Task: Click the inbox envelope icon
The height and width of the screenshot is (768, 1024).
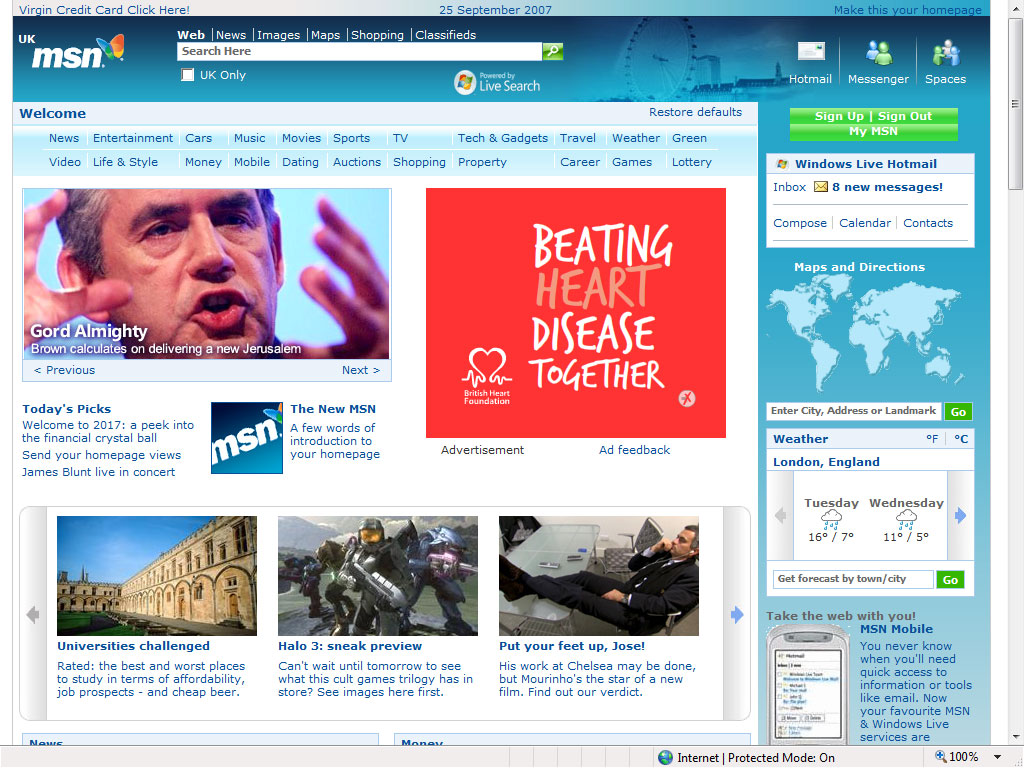Action: click(821, 187)
